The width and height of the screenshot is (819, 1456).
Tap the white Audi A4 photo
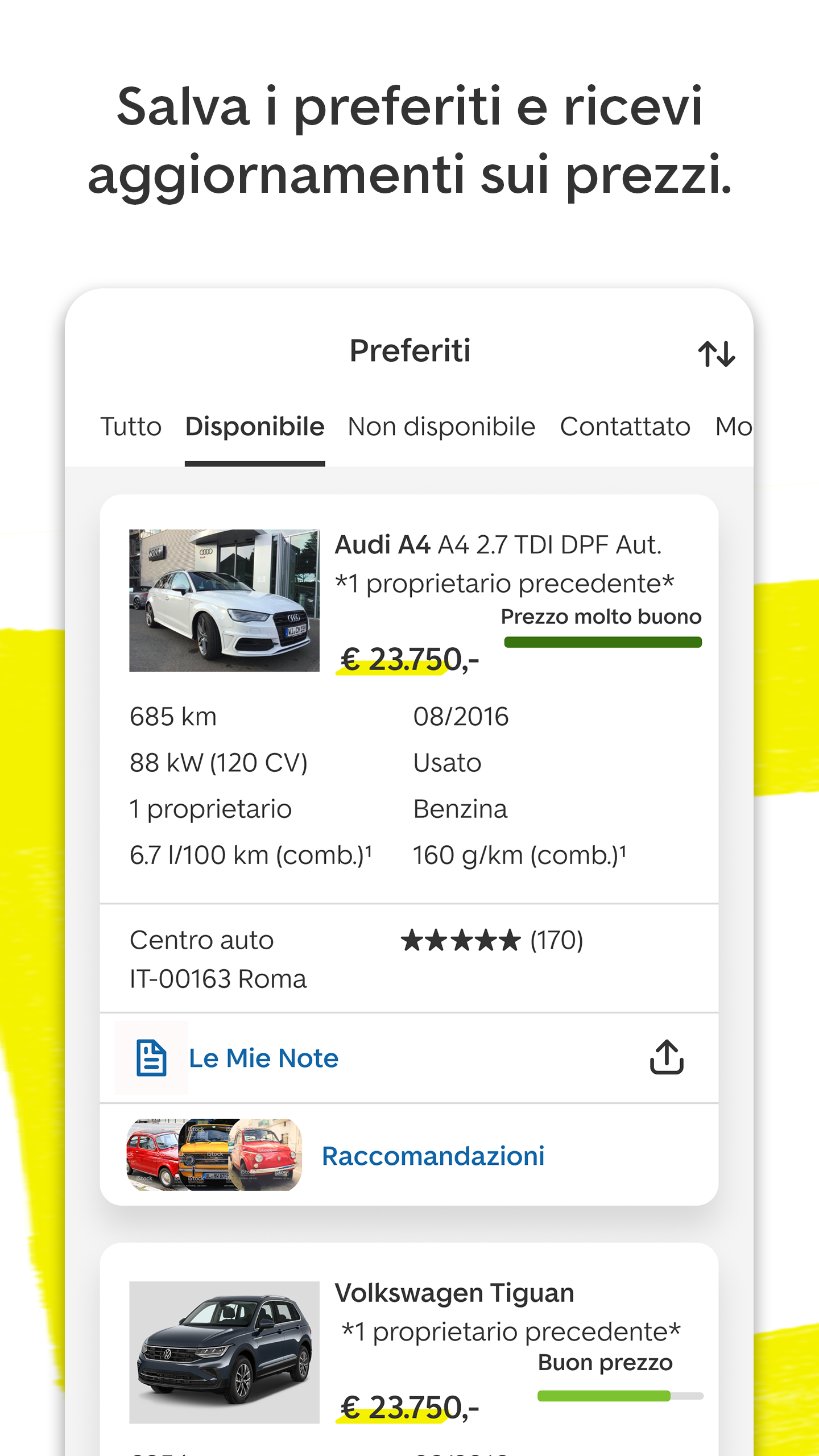tap(224, 601)
